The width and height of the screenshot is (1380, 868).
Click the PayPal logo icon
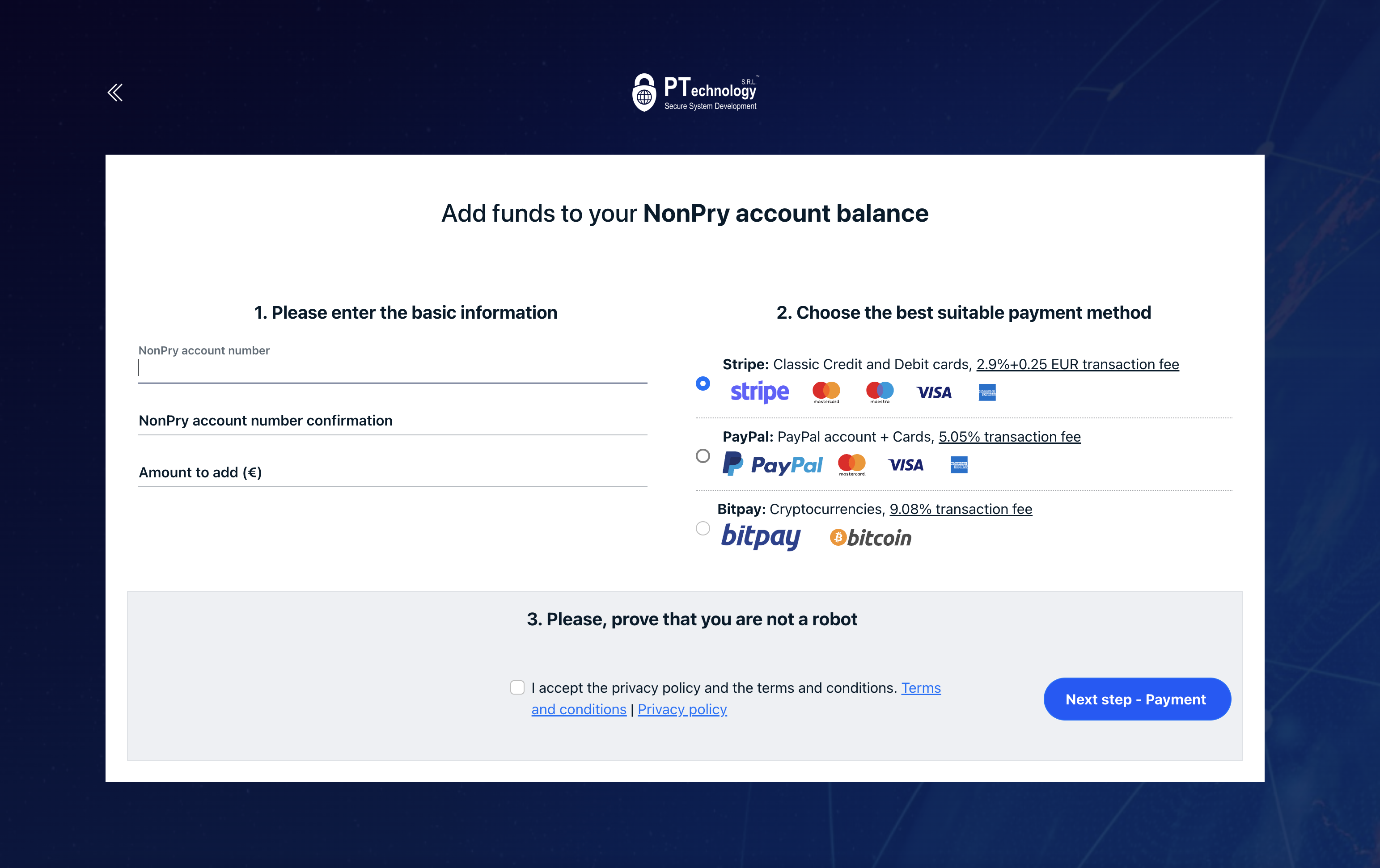coord(773,465)
